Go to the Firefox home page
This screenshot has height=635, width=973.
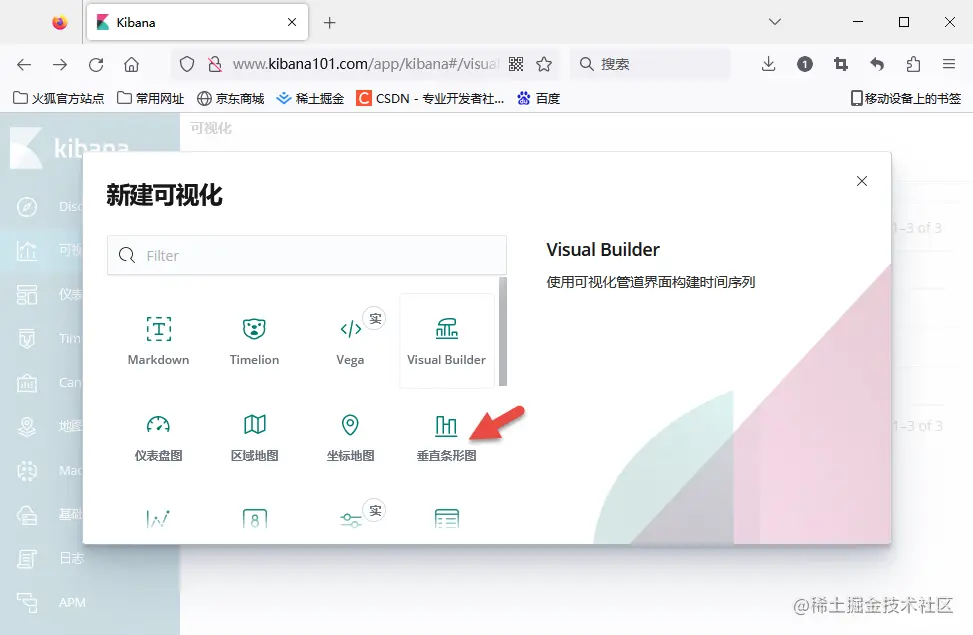click(132, 64)
